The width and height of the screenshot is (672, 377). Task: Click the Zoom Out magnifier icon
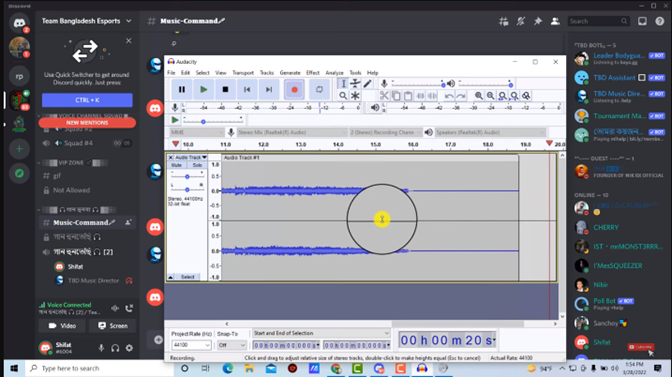pos(490,96)
